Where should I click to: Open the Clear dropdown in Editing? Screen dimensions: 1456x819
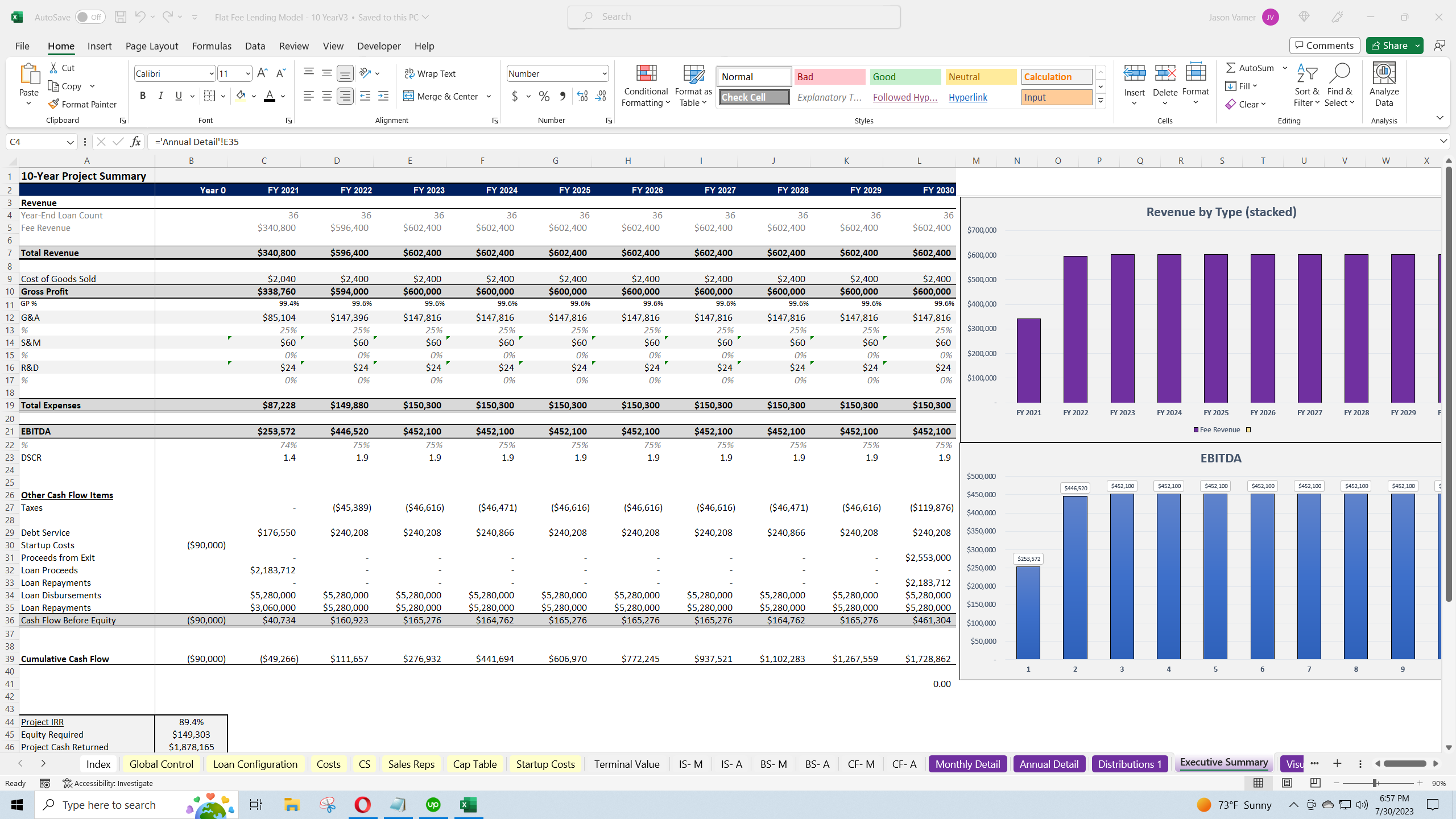click(x=1246, y=104)
